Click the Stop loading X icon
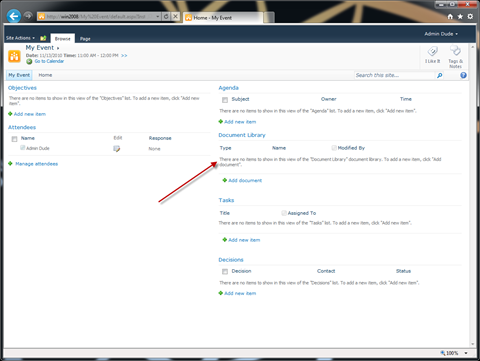The width and height of the screenshot is (480, 361). pos(175,16)
